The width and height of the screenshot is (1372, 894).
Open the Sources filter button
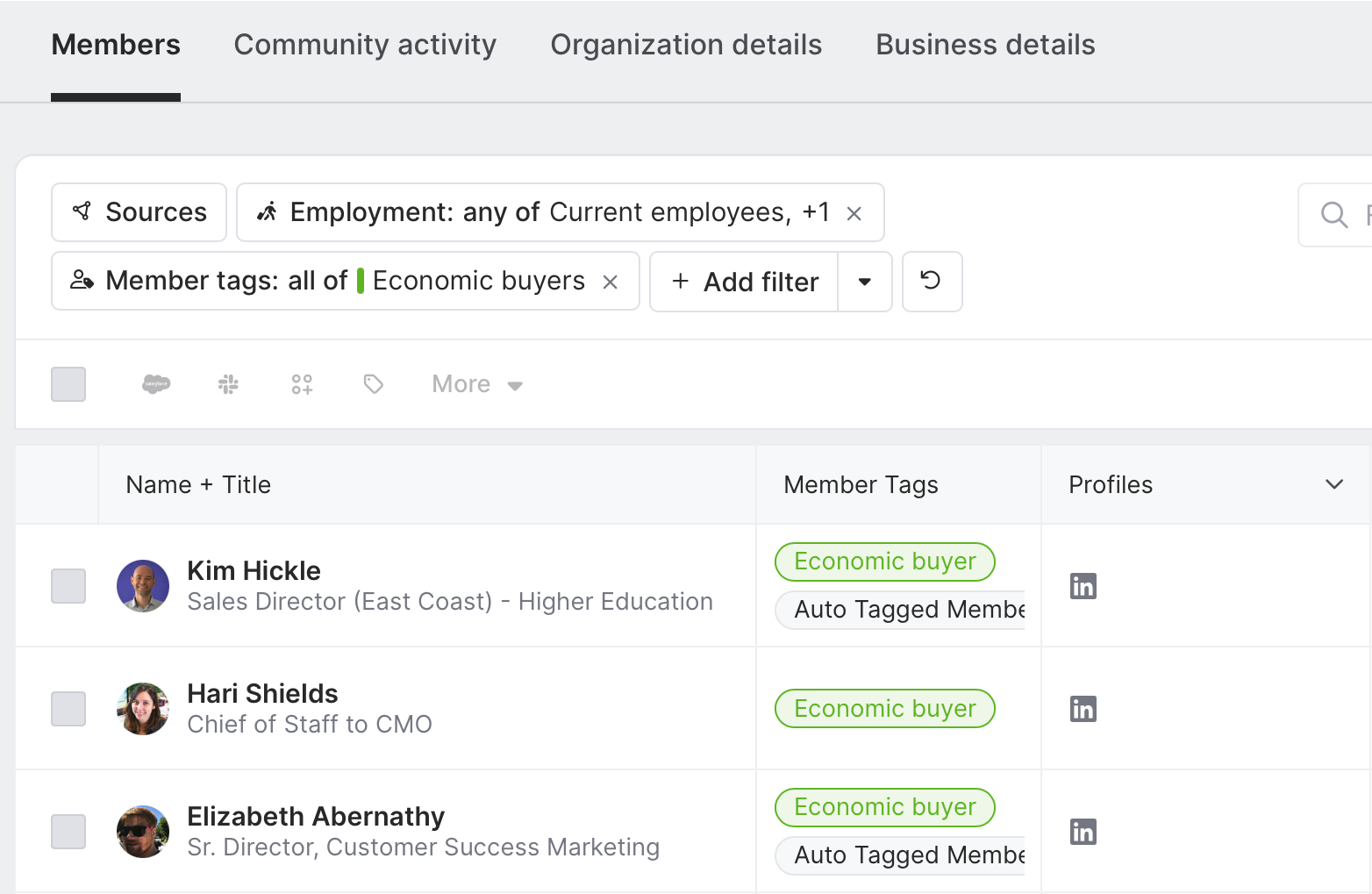[139, 212]
